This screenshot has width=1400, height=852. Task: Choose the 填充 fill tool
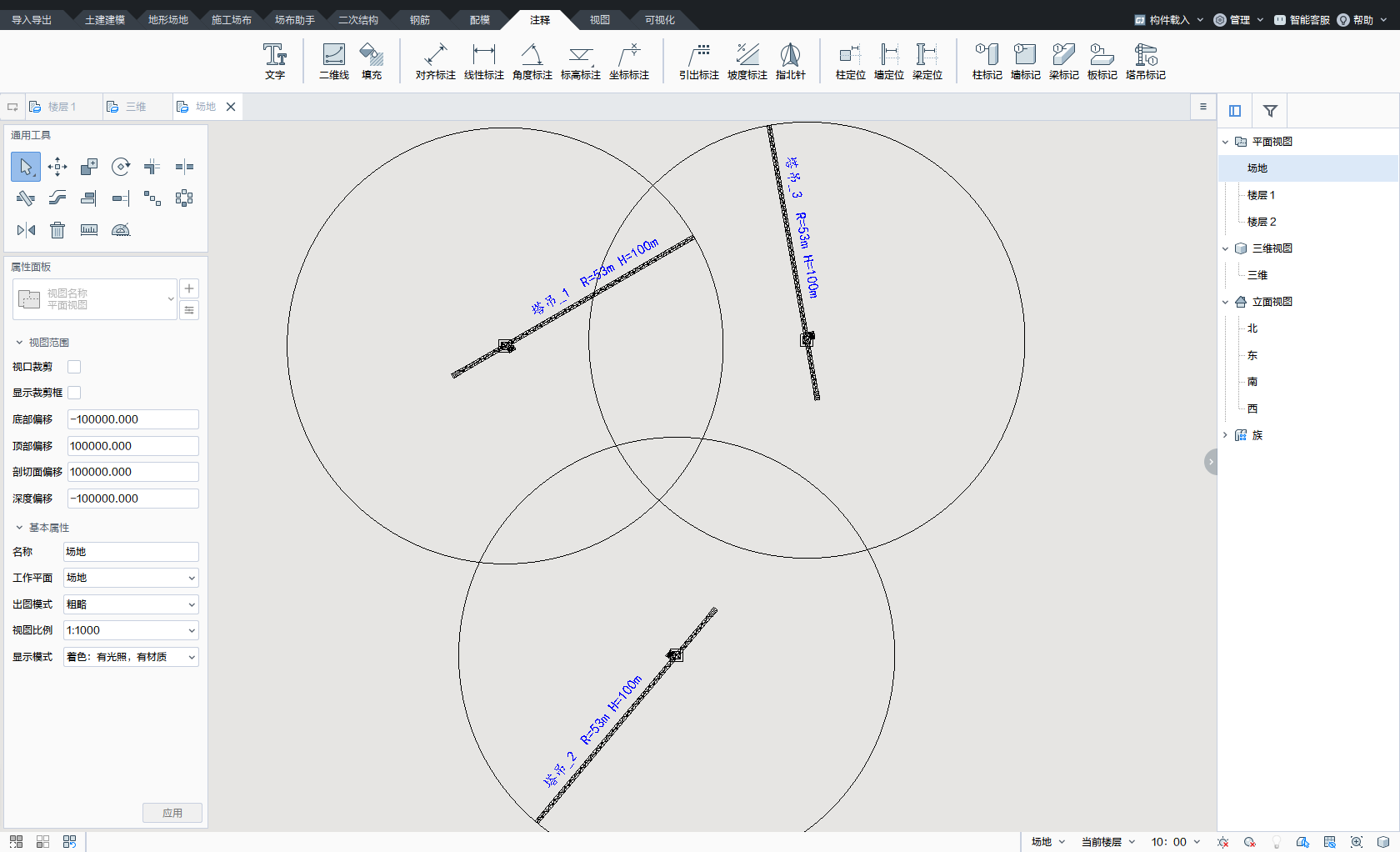372,61
